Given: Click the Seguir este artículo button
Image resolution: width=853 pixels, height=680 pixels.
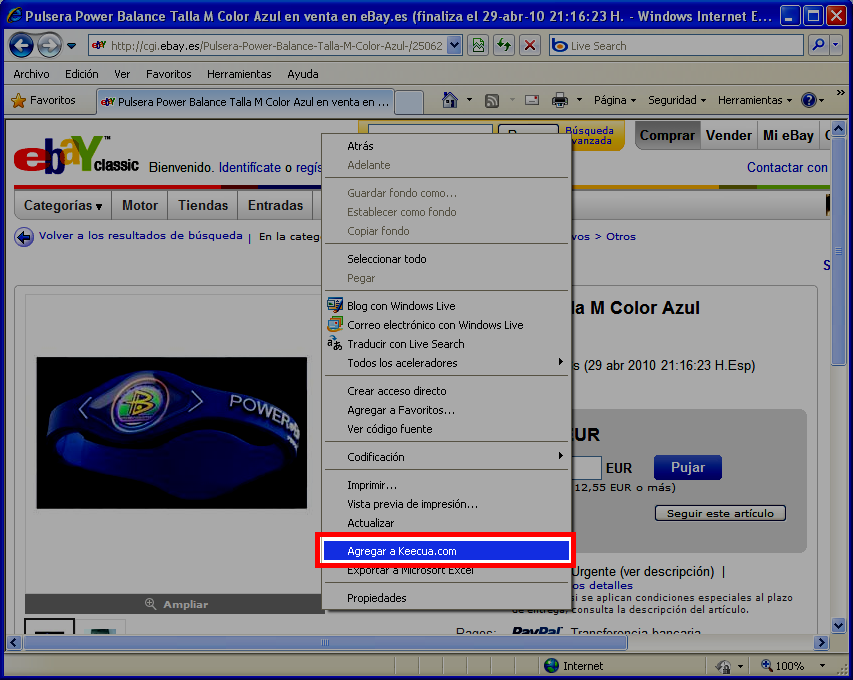Looking at the screenshot, I should [720, 513].
